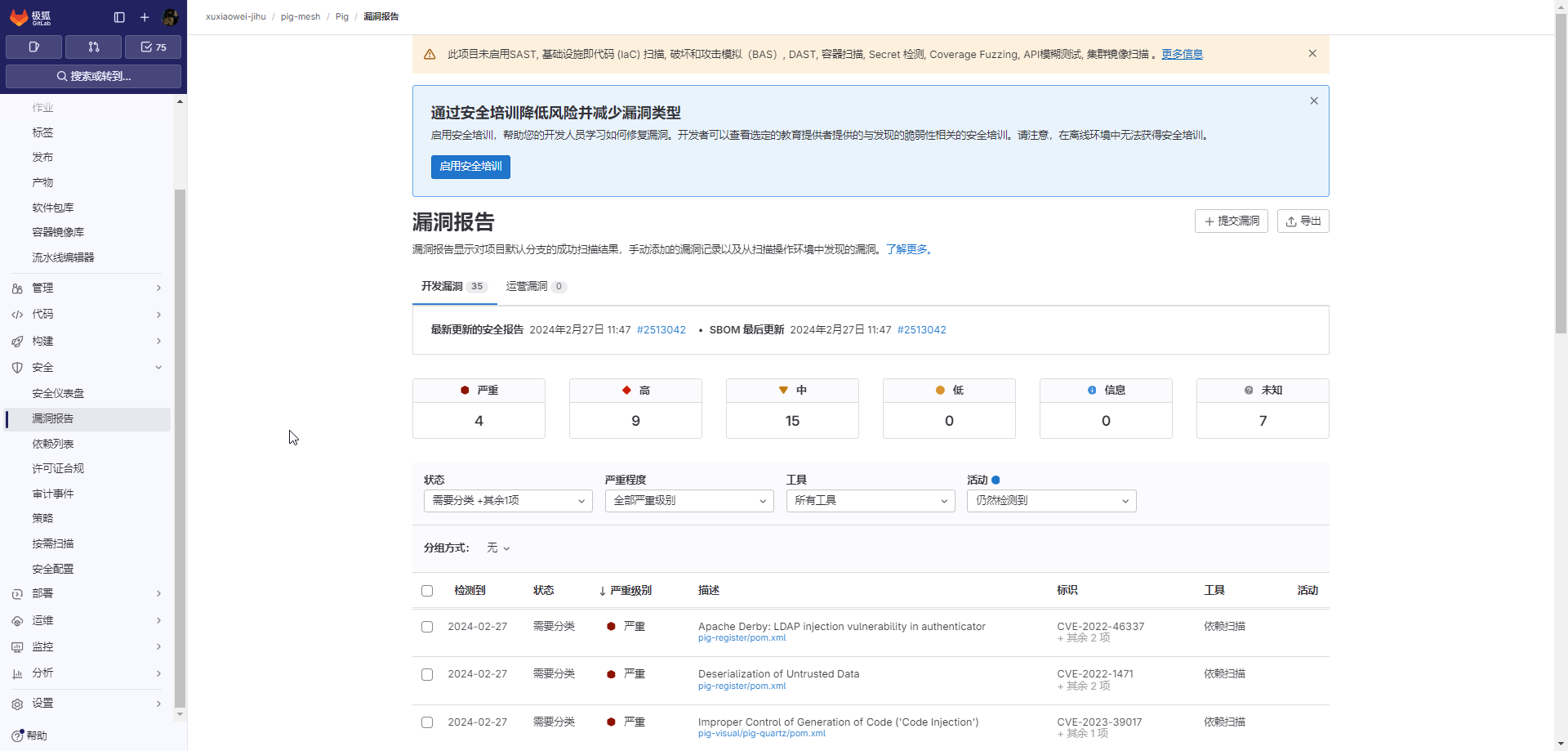Click the plus create-new icon

click(145, 17)
